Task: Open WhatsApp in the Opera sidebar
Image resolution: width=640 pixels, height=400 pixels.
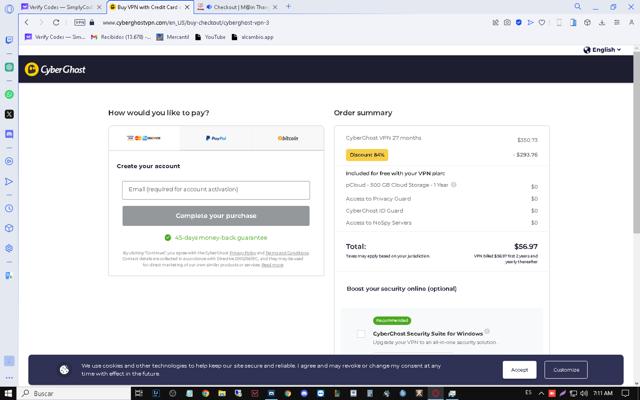Action: click(x=9, y=94)
